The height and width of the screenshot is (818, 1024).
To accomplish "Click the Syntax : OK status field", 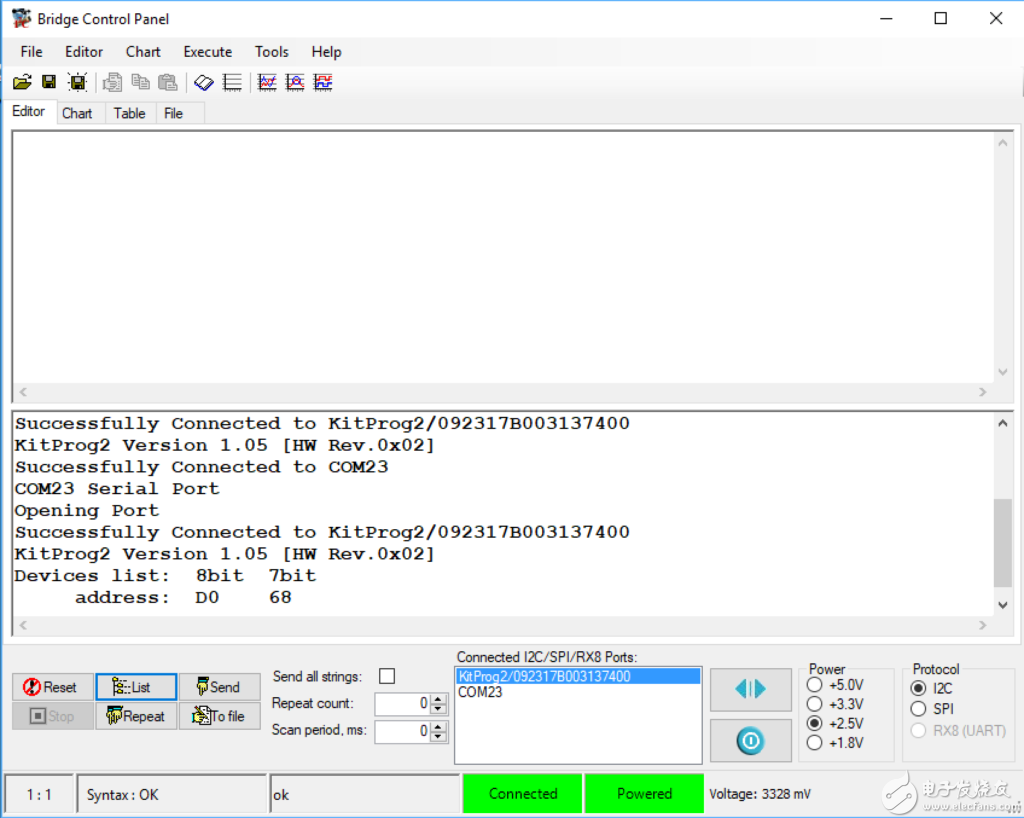I will pyautogui.click(x=171, y=794).
